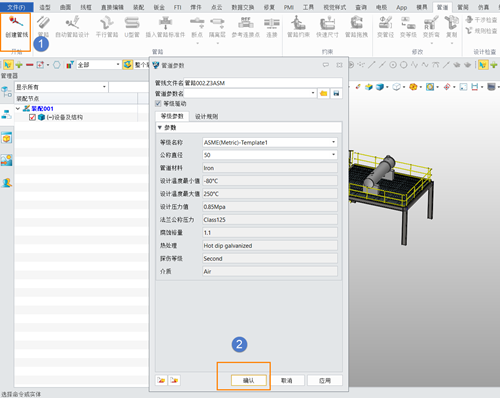Select the 参考连接点 reference connection point tool

tap(246, 27)
